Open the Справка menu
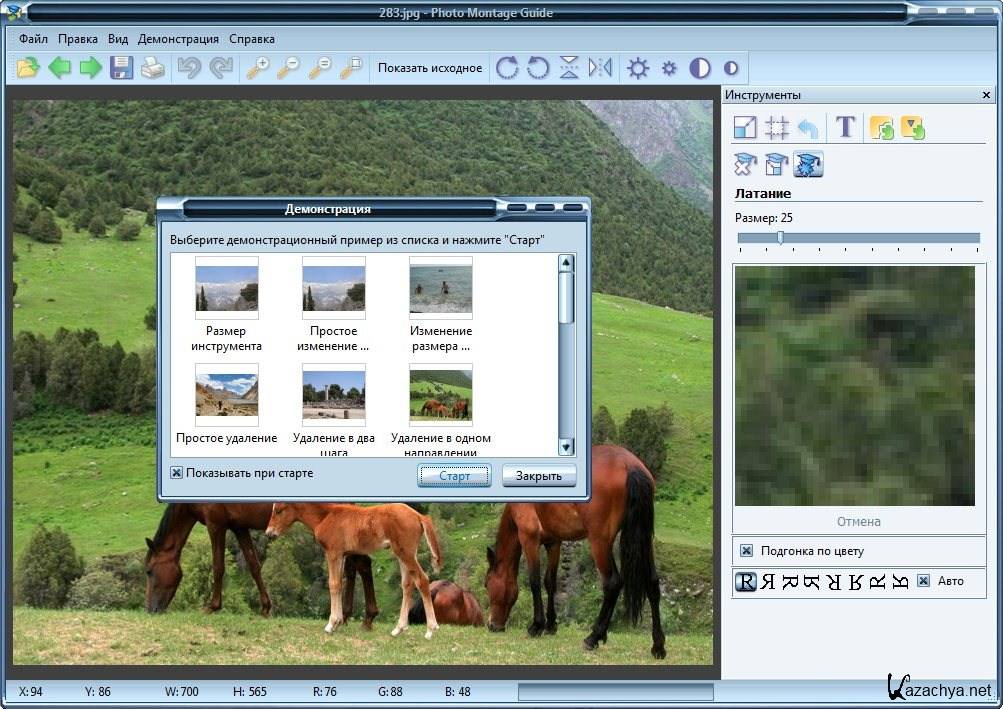Screen dimensions: 1003x709 click(x=252, y=39)
